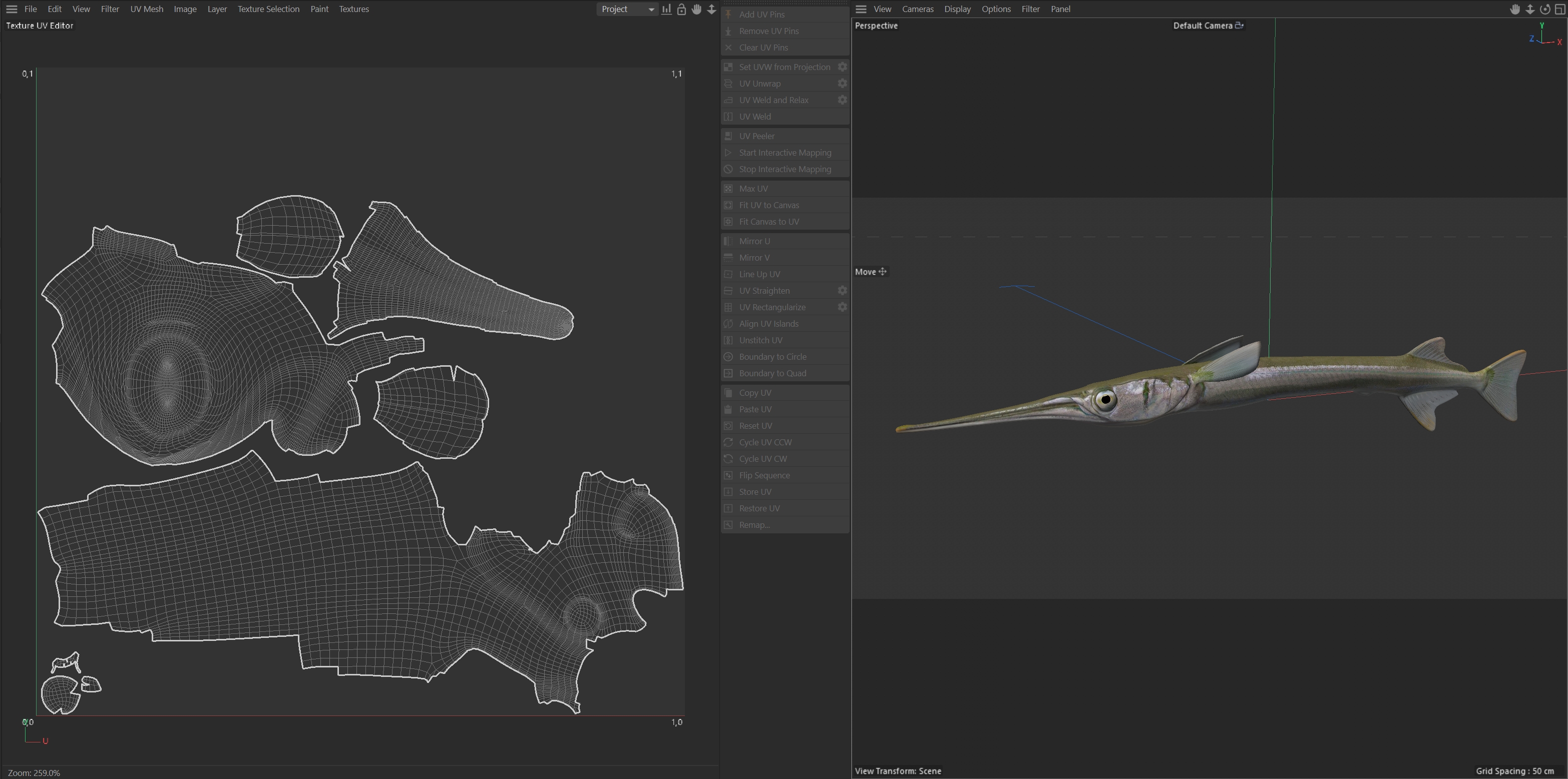Toggle the Move tool overlay icon
Screen dimensions: 1568x779
883,272
